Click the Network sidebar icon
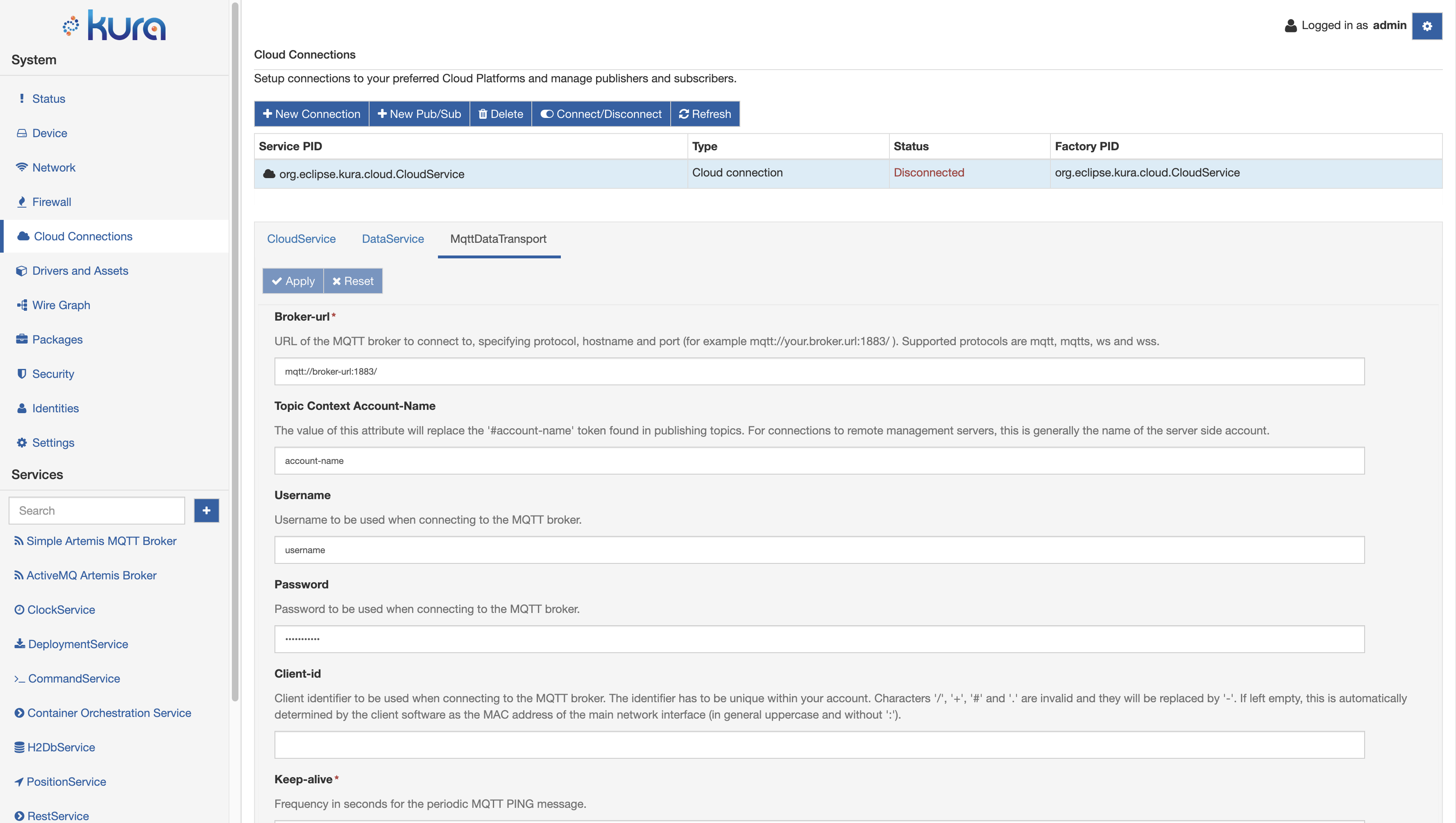1456x823 pixels. coord(22,167)
